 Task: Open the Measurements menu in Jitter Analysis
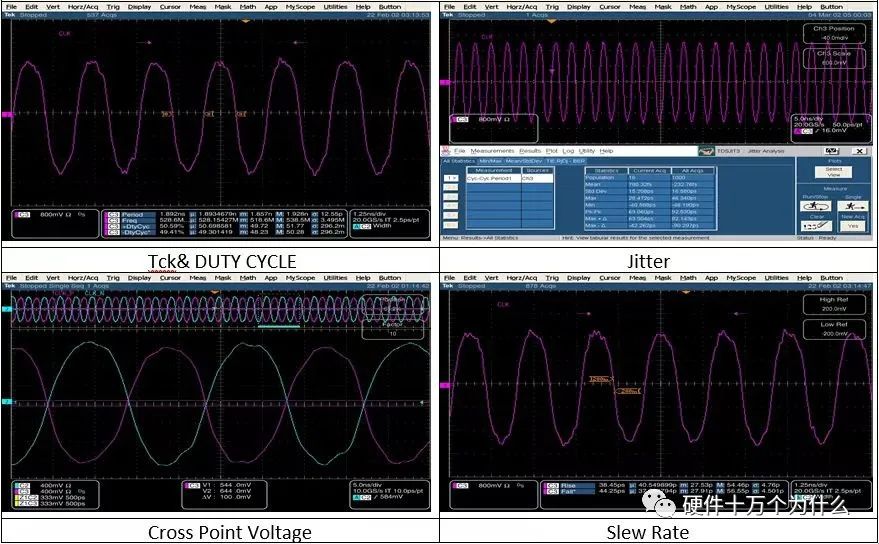pyautogui.click(x=493, y=151)
